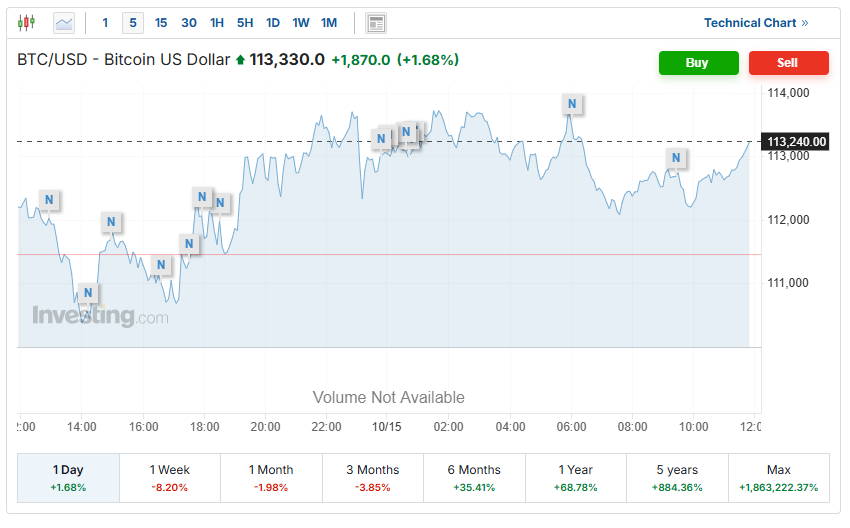Screen dimensions: 850x528
Task: Select the 15 minute interval
Action: click(x=161, y=22)
